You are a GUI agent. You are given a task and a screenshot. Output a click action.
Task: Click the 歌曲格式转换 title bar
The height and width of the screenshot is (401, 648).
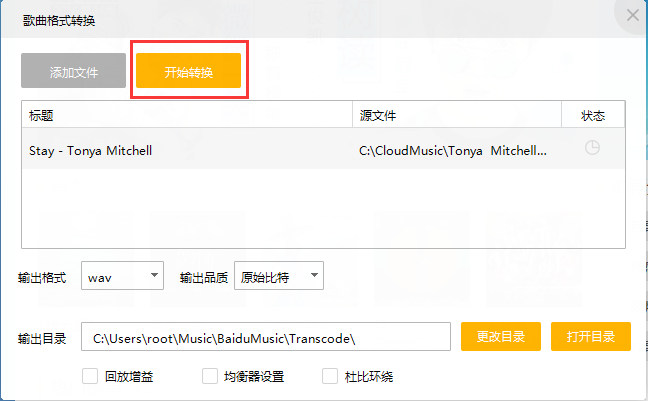(x=300, y=18)
